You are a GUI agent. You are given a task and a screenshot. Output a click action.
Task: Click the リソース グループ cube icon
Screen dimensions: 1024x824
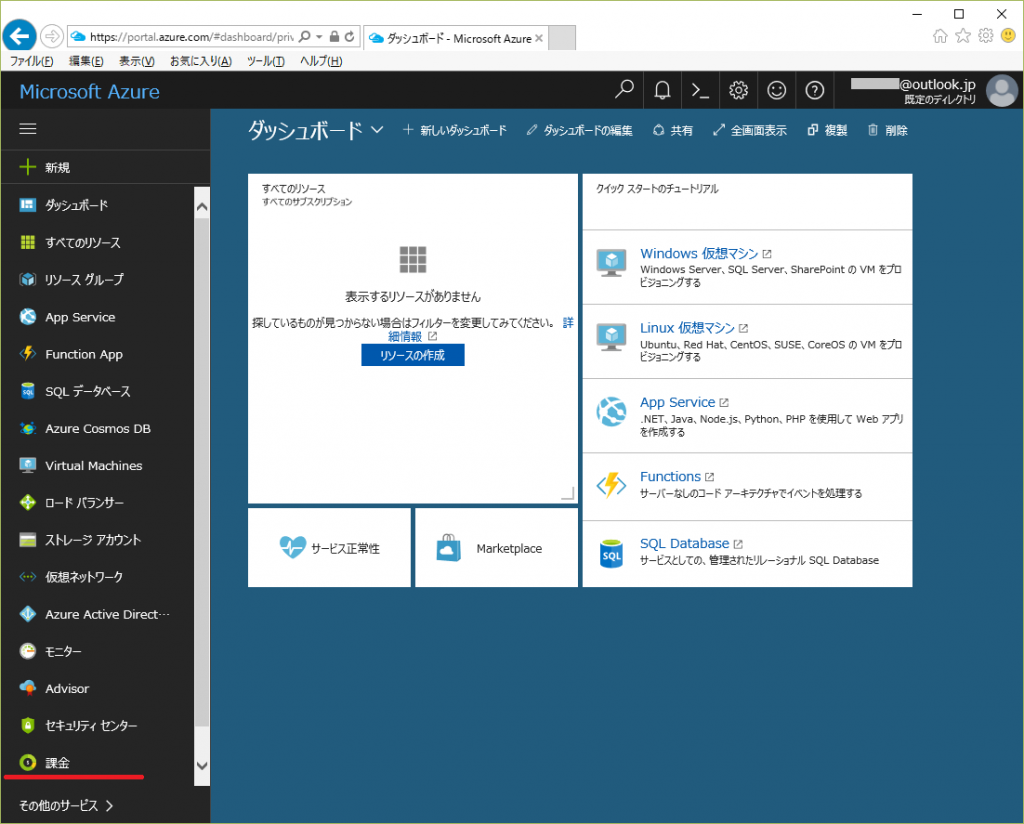click(x=27, y=279)
